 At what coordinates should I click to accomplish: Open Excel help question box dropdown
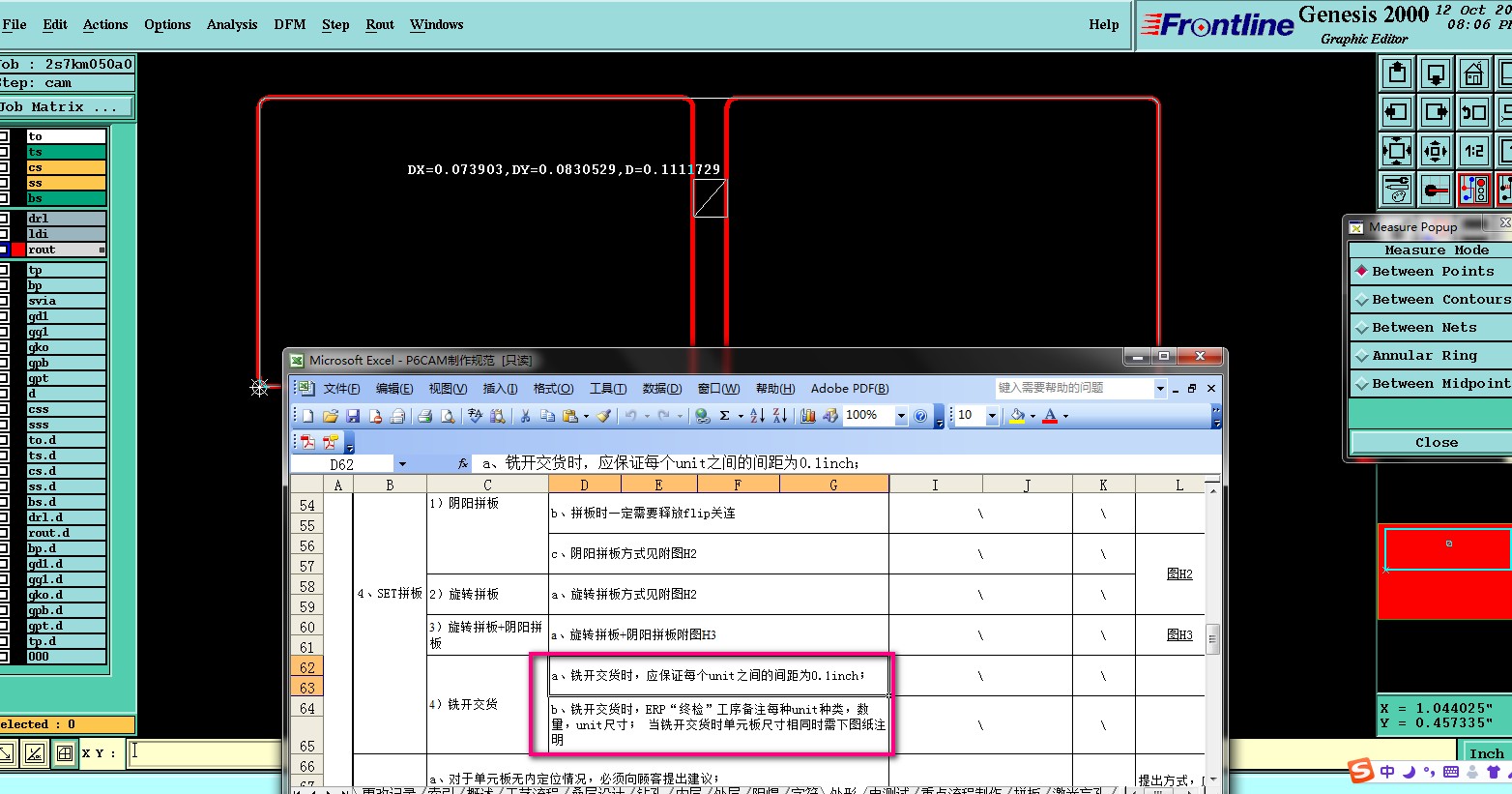[x=1160, y=388]
